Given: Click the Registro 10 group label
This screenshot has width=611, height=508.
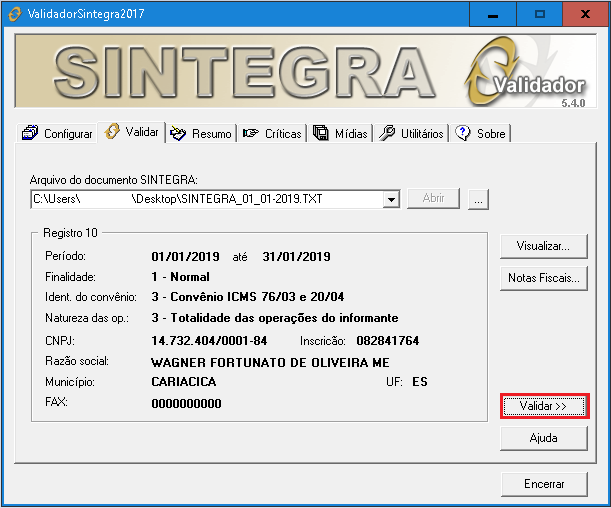Looking at the screenshot, I should (70, 233).
